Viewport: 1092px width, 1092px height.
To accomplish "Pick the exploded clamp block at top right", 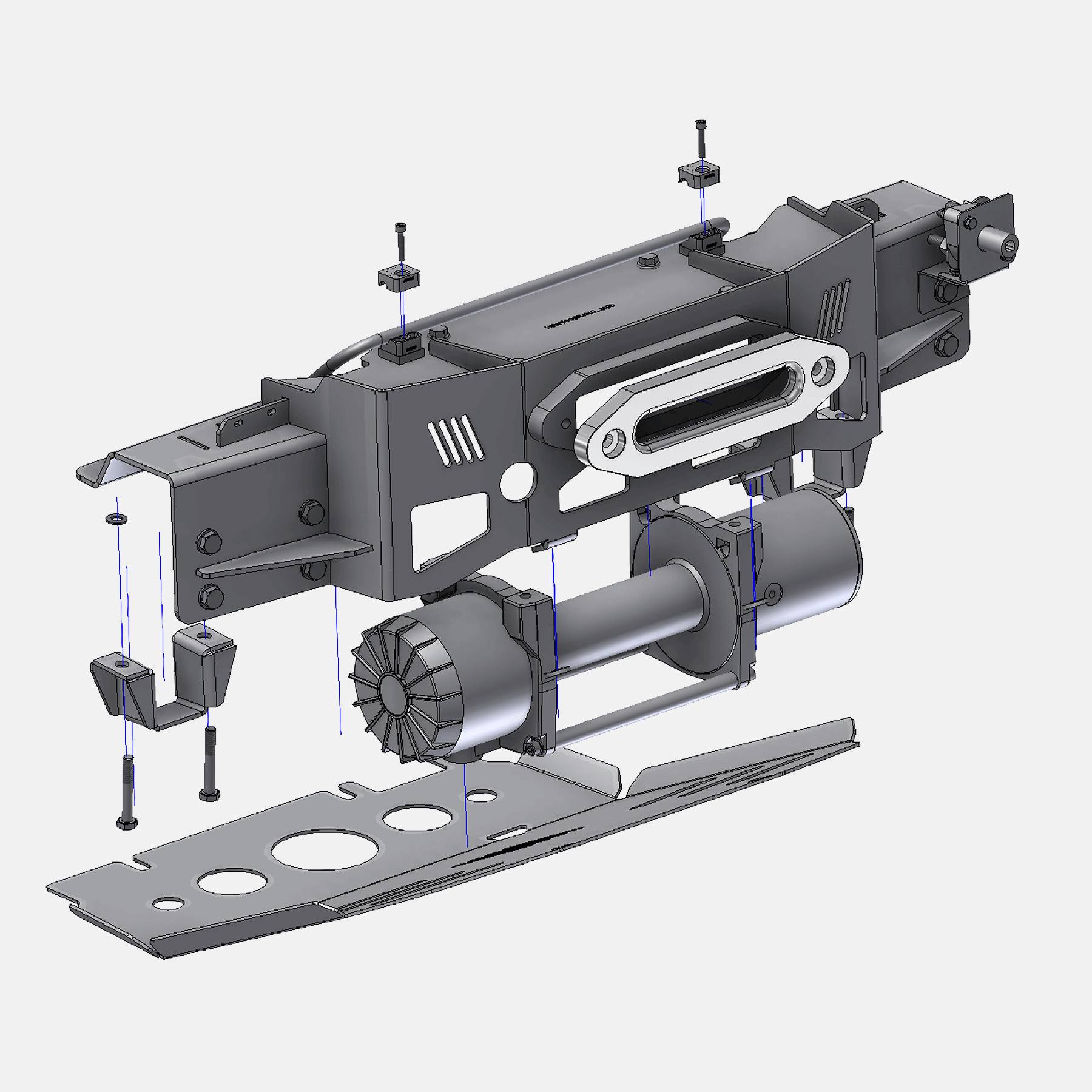I will click(699, 174).
